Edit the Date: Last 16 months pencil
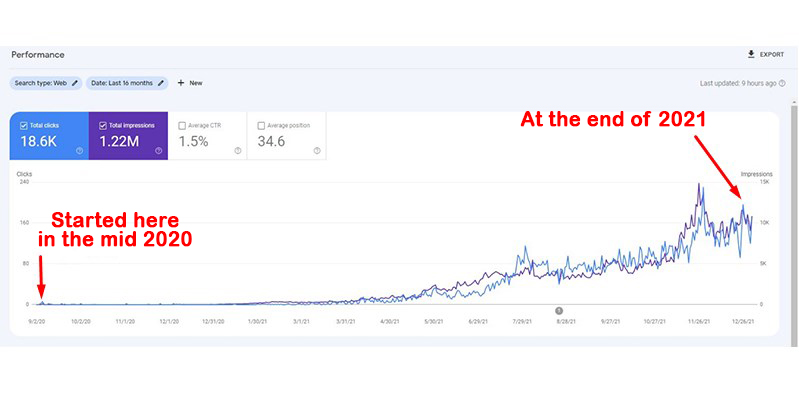 161,83
